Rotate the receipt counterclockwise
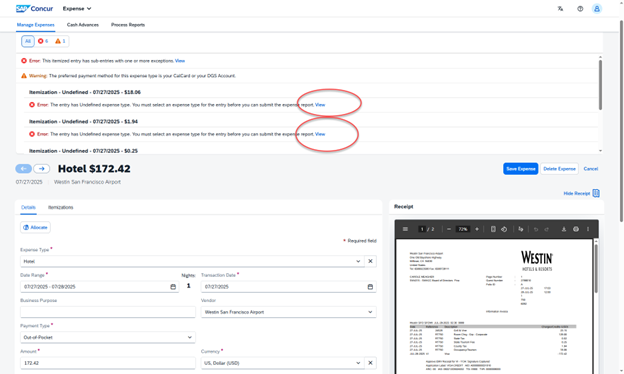Image resolution: width=624 pixels, height=374 pixels. coord(504,229)
